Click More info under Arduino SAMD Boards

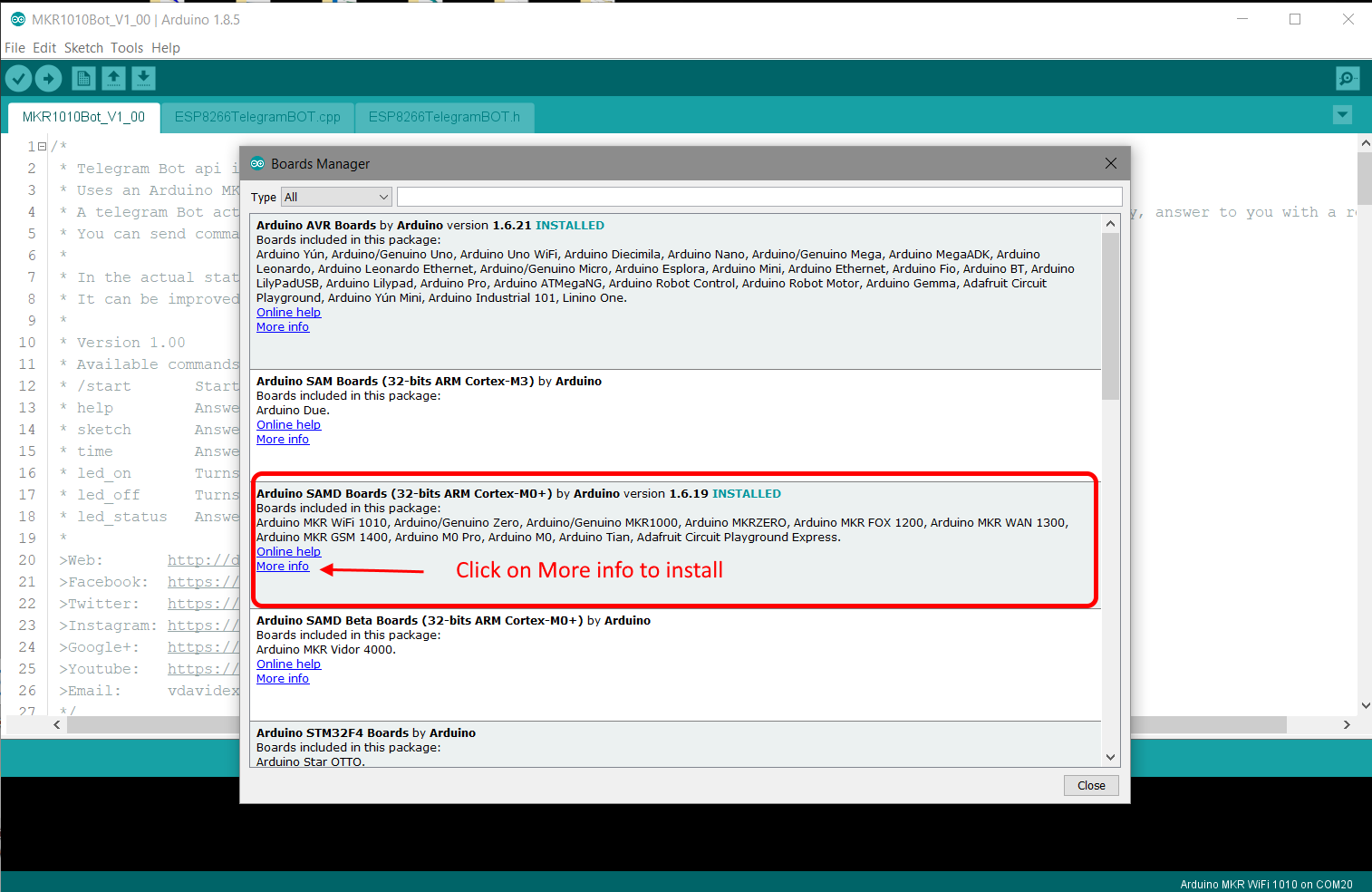pyautogui.click(x=282, y=566)
